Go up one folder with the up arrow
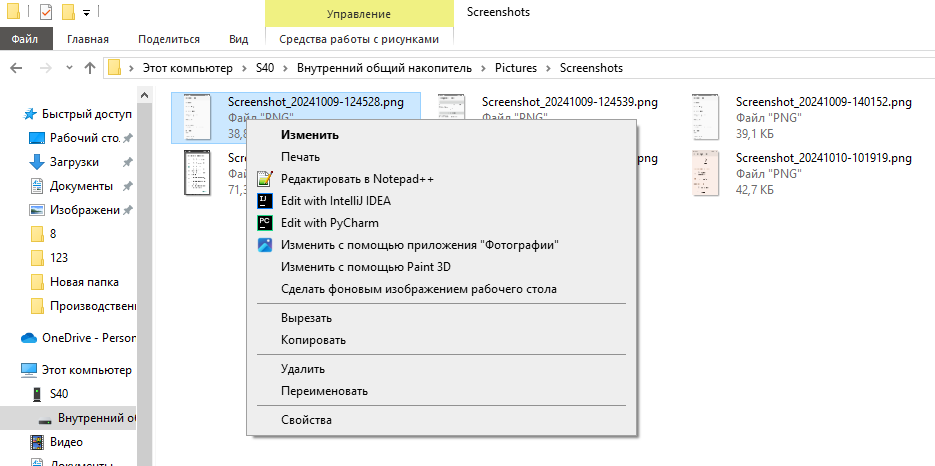The image size is (935, 466). pyautogui.click(x=90, y=68)
